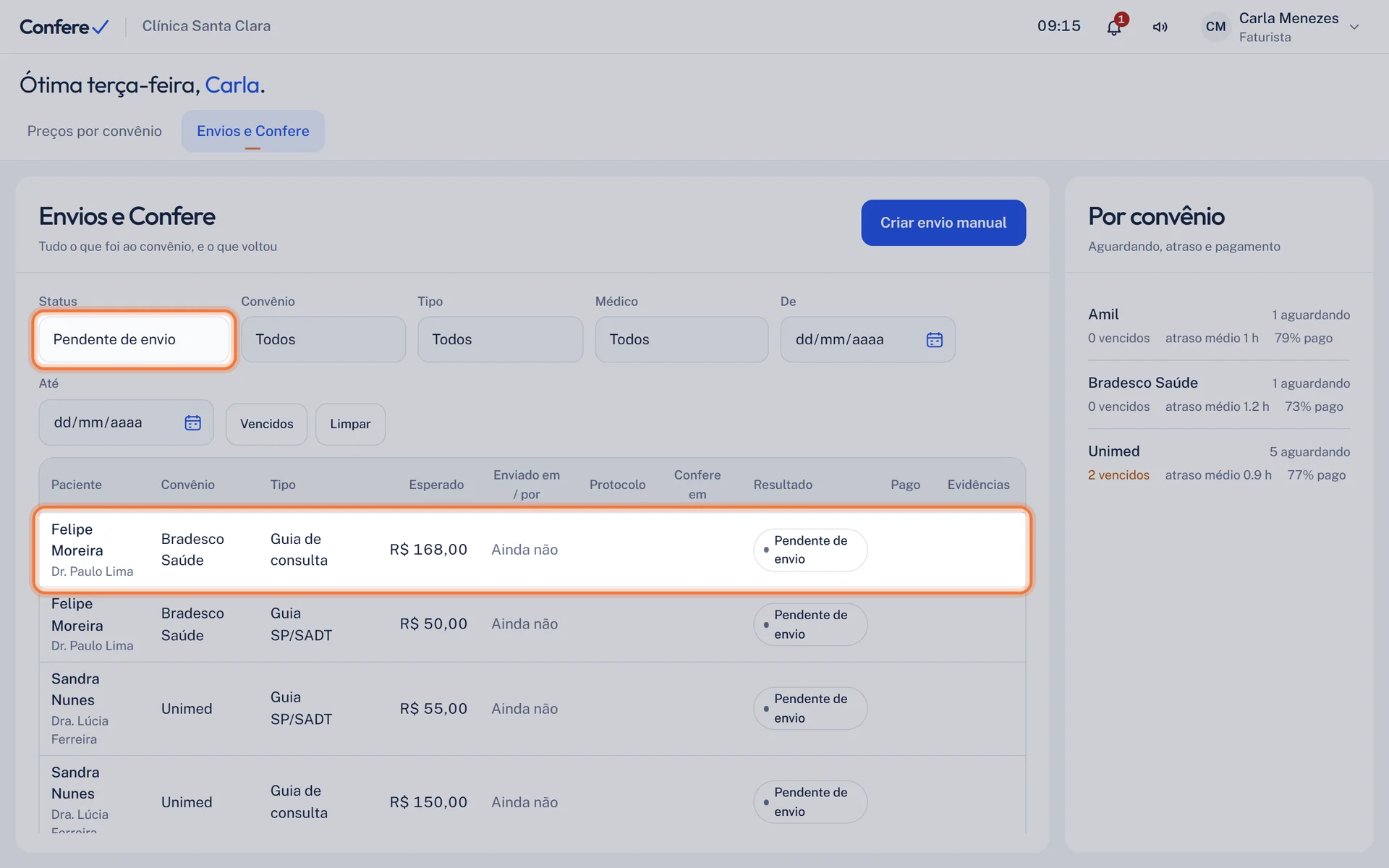The height and width of the screenshot is (868, 1389).
Task: Click the Confere logo
Action: (x=64, y=27)
